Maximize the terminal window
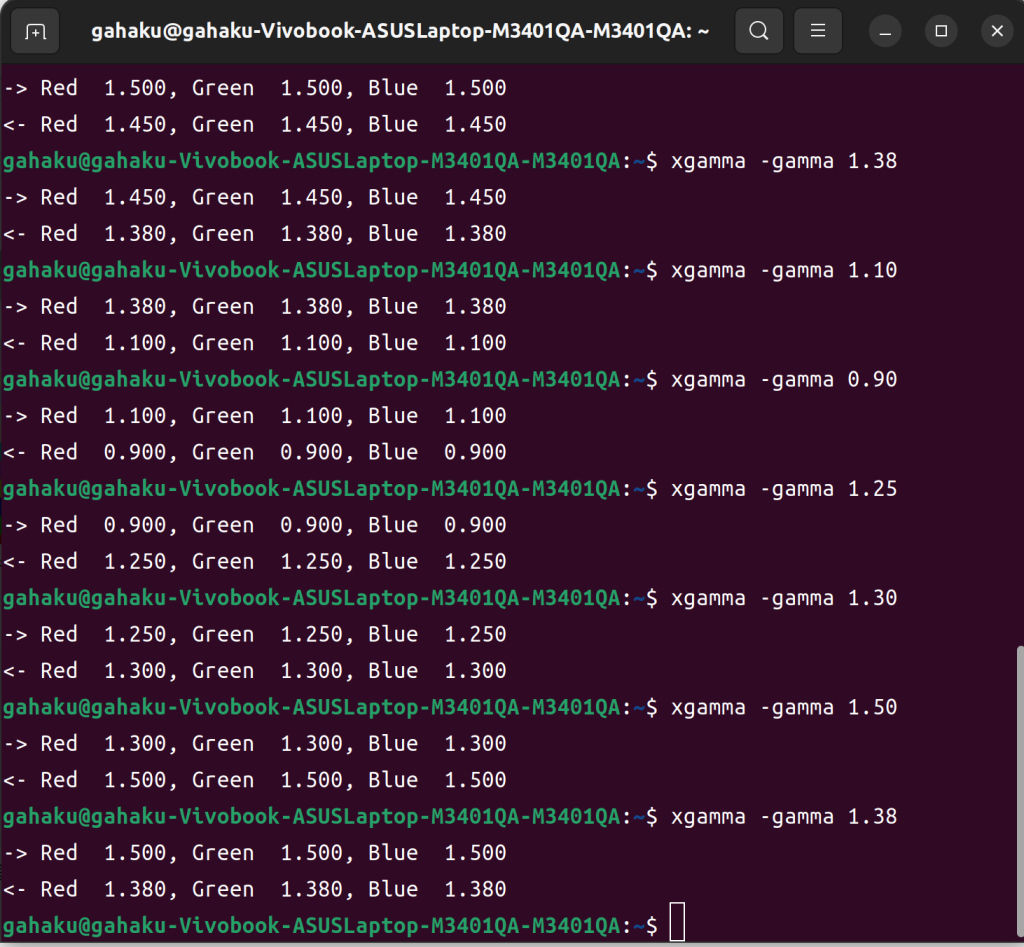The height and width of the screenshot is (947, 1024). pyautogui.click(x=941, y=31)
